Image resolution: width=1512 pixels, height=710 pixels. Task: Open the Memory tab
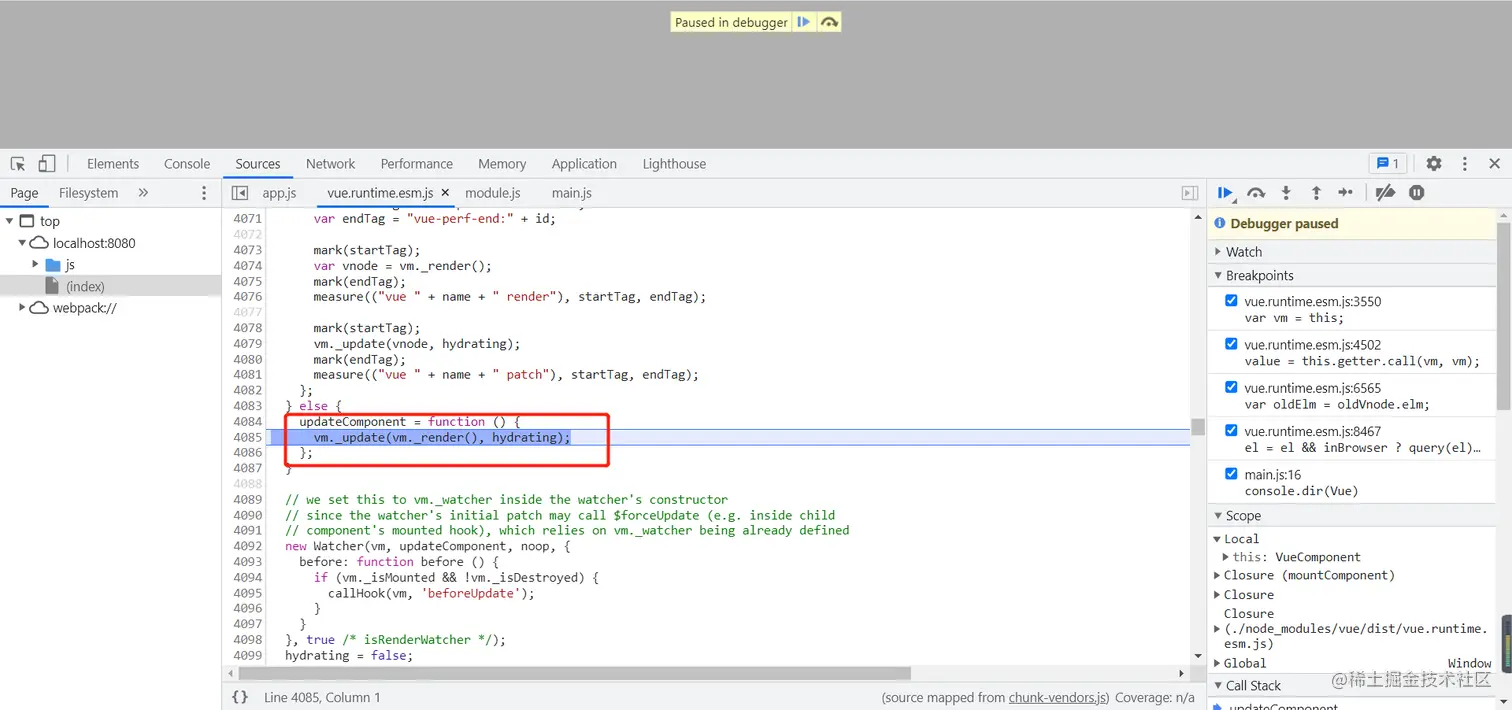502,164
